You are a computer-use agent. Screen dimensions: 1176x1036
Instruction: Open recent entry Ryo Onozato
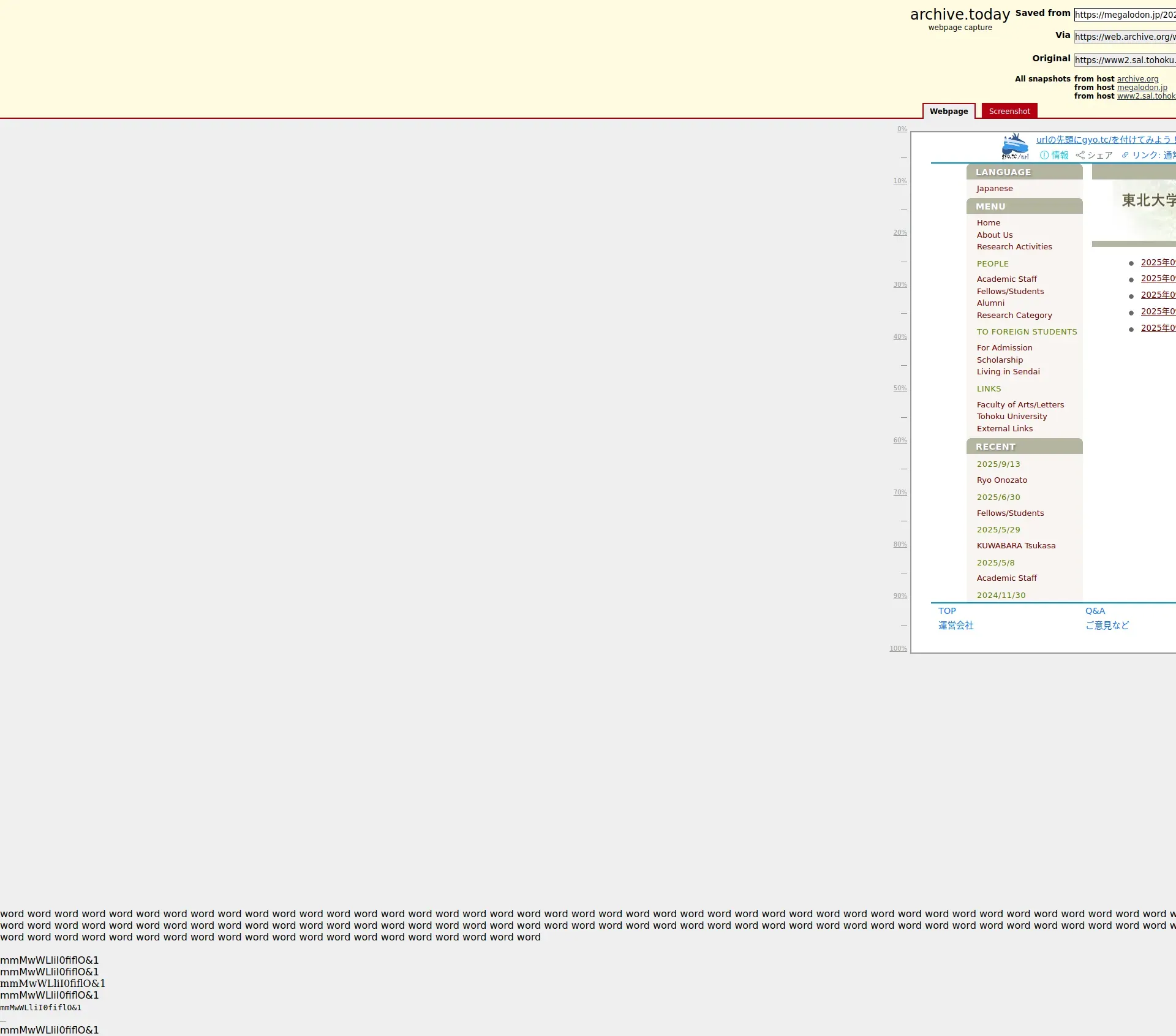[1001, 480]
